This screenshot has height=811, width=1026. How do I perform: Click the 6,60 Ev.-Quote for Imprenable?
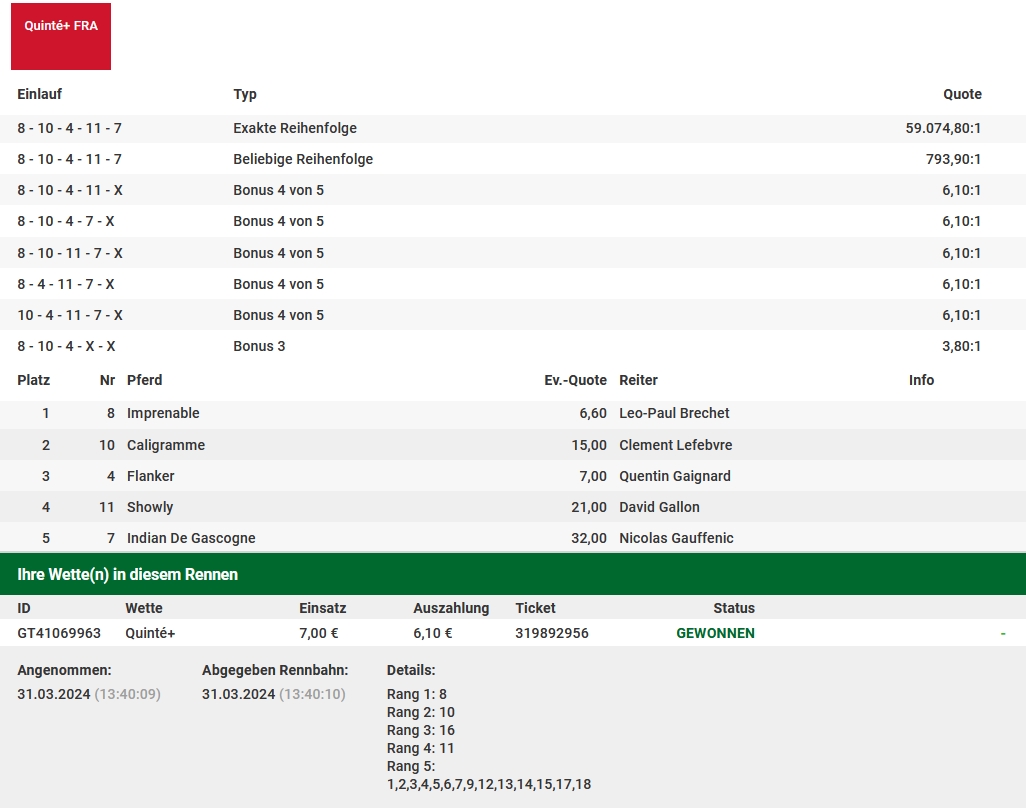tap(593, 414)
